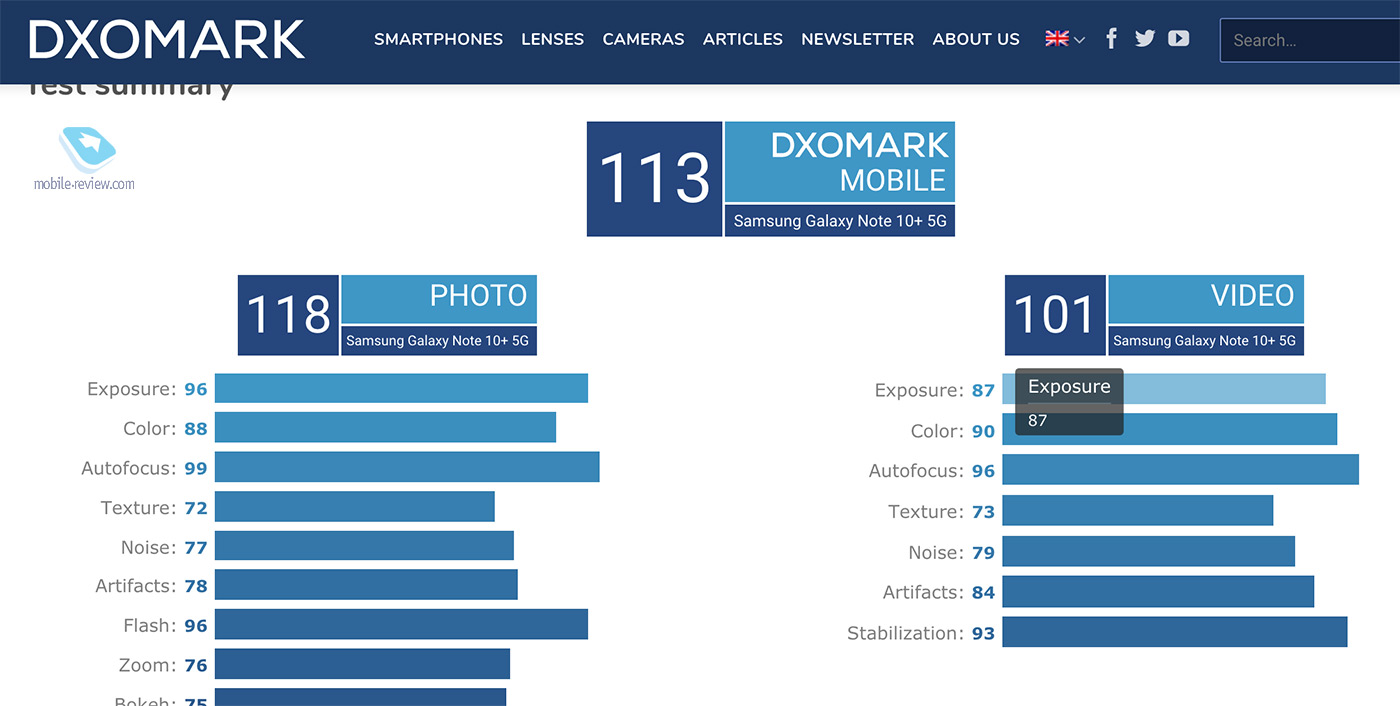Click the Video Texture 73 bar
The height and width of the screenshot is (706, 1400).
1138,511
